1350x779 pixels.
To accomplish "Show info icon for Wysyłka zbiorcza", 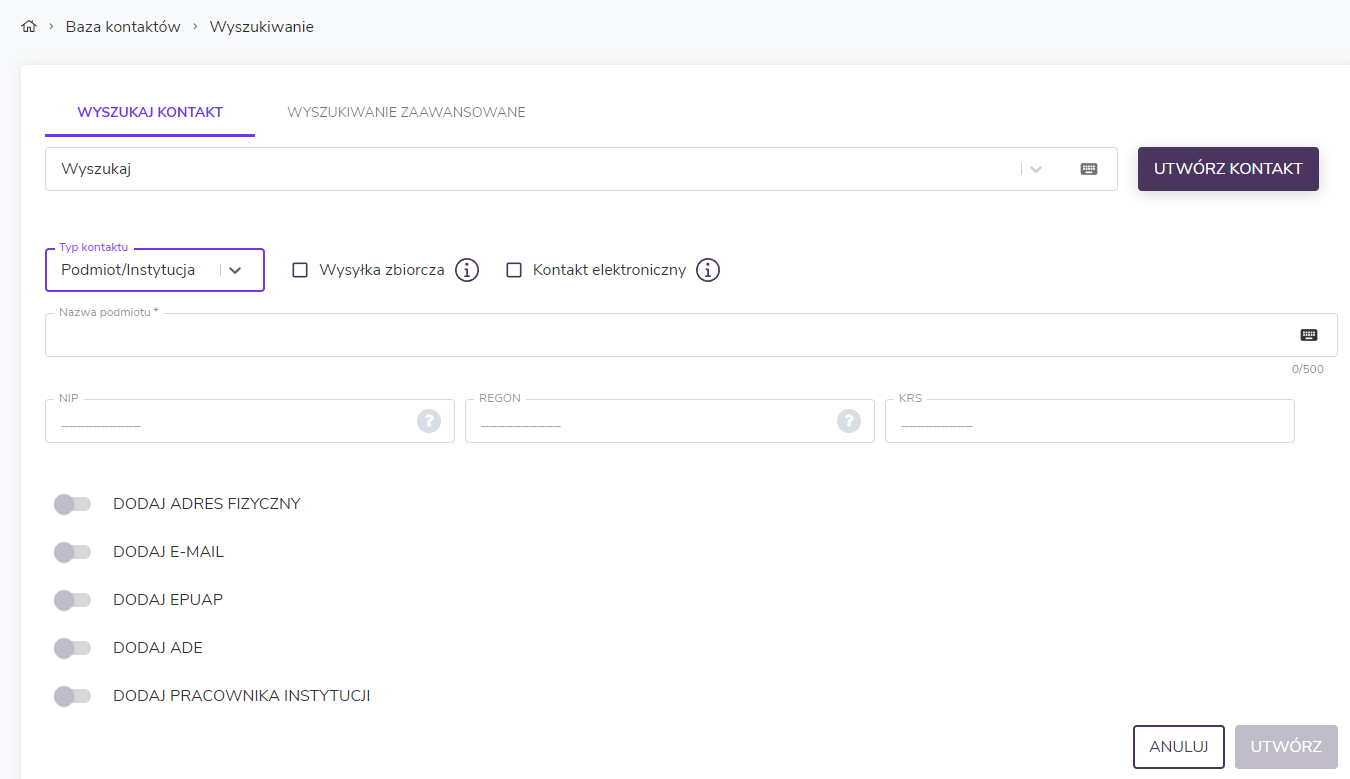I will (467, 270).
